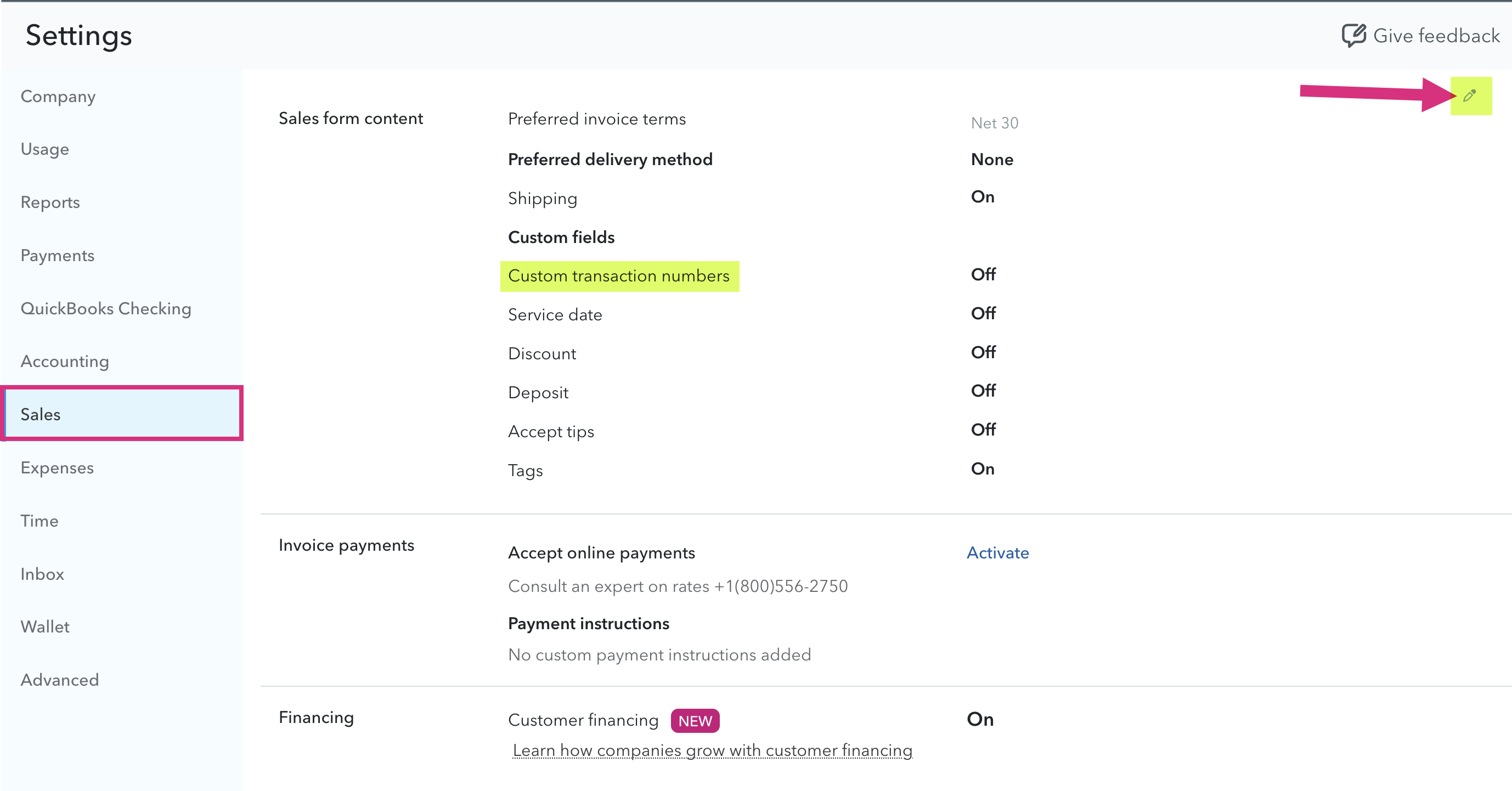
Task: Click the Accept online payments label
Action: pos(601,553)
